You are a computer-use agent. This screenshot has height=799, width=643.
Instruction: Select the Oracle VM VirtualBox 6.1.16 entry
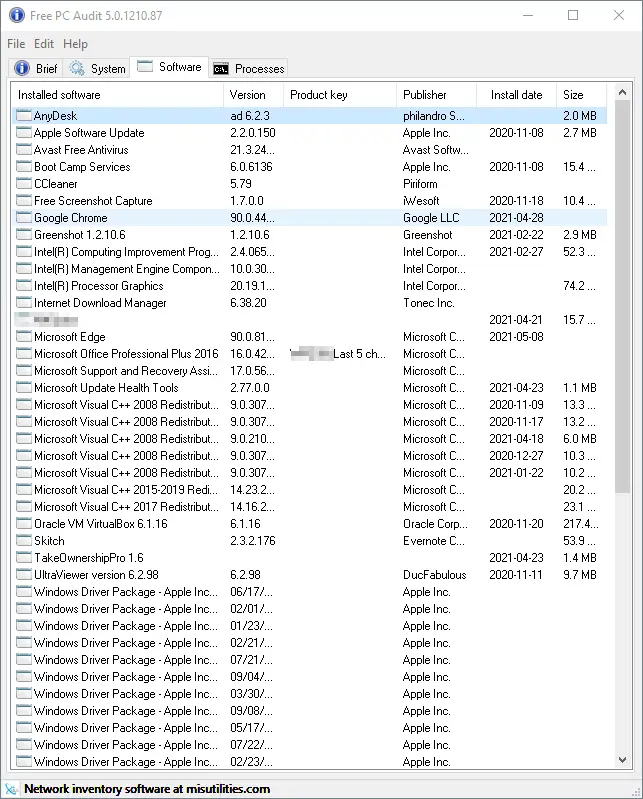tap(101, 524)
